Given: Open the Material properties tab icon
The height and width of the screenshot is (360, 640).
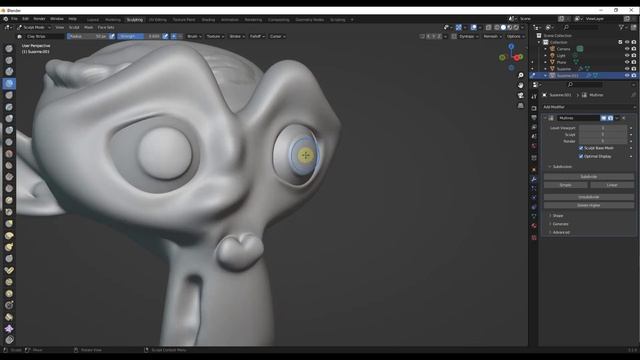Looking at the screenshot, I should [x=534, y=225].
